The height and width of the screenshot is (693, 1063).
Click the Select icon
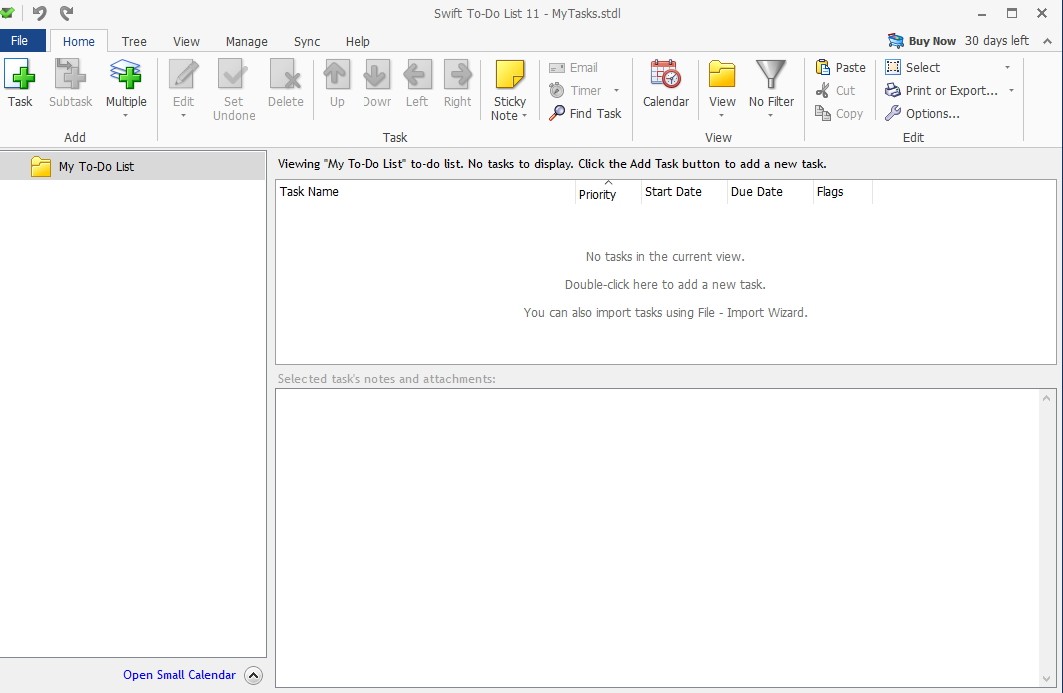coord(893,67)
